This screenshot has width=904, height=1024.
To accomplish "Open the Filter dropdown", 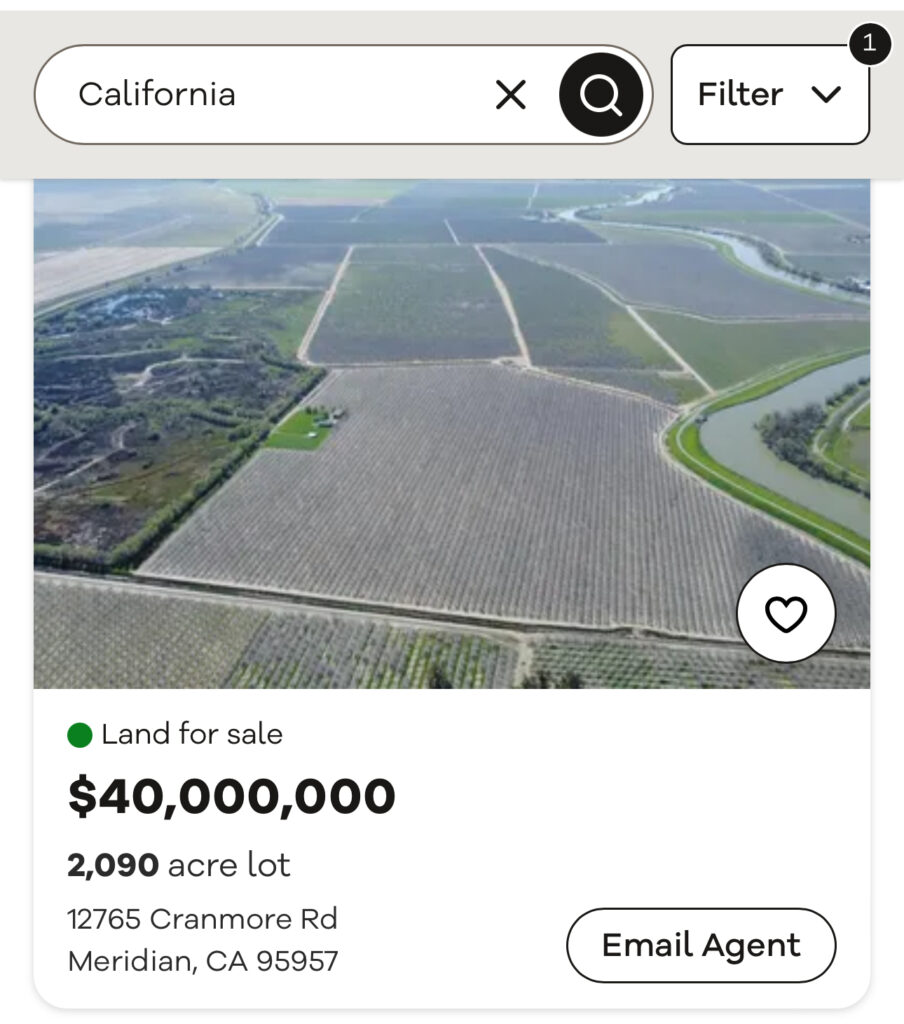I will [769, 95].
